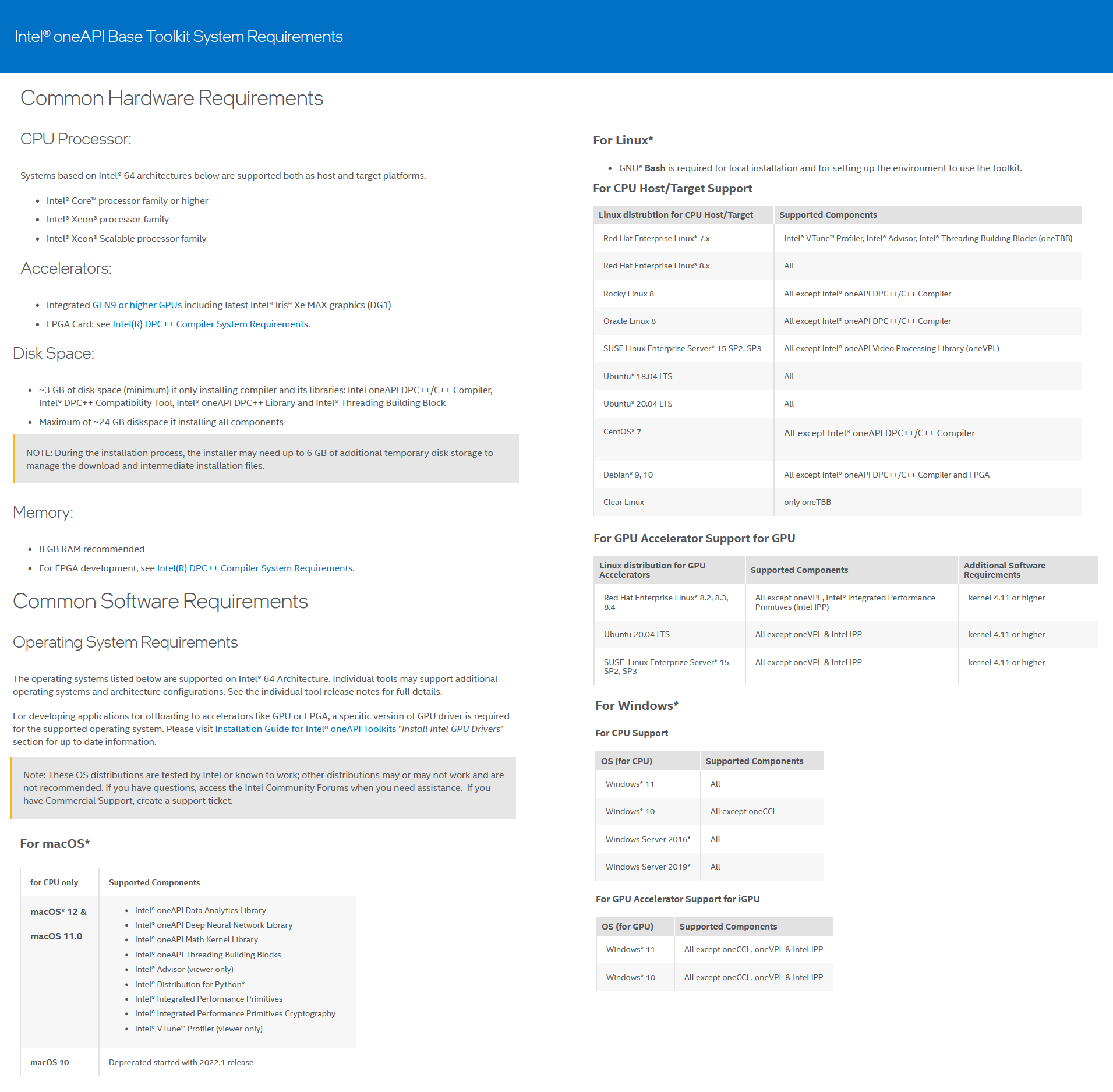The height and width of the screenshot is (1092, 1113).
Task: Click the Clear Linux table cell
Action: pos(684,502)
